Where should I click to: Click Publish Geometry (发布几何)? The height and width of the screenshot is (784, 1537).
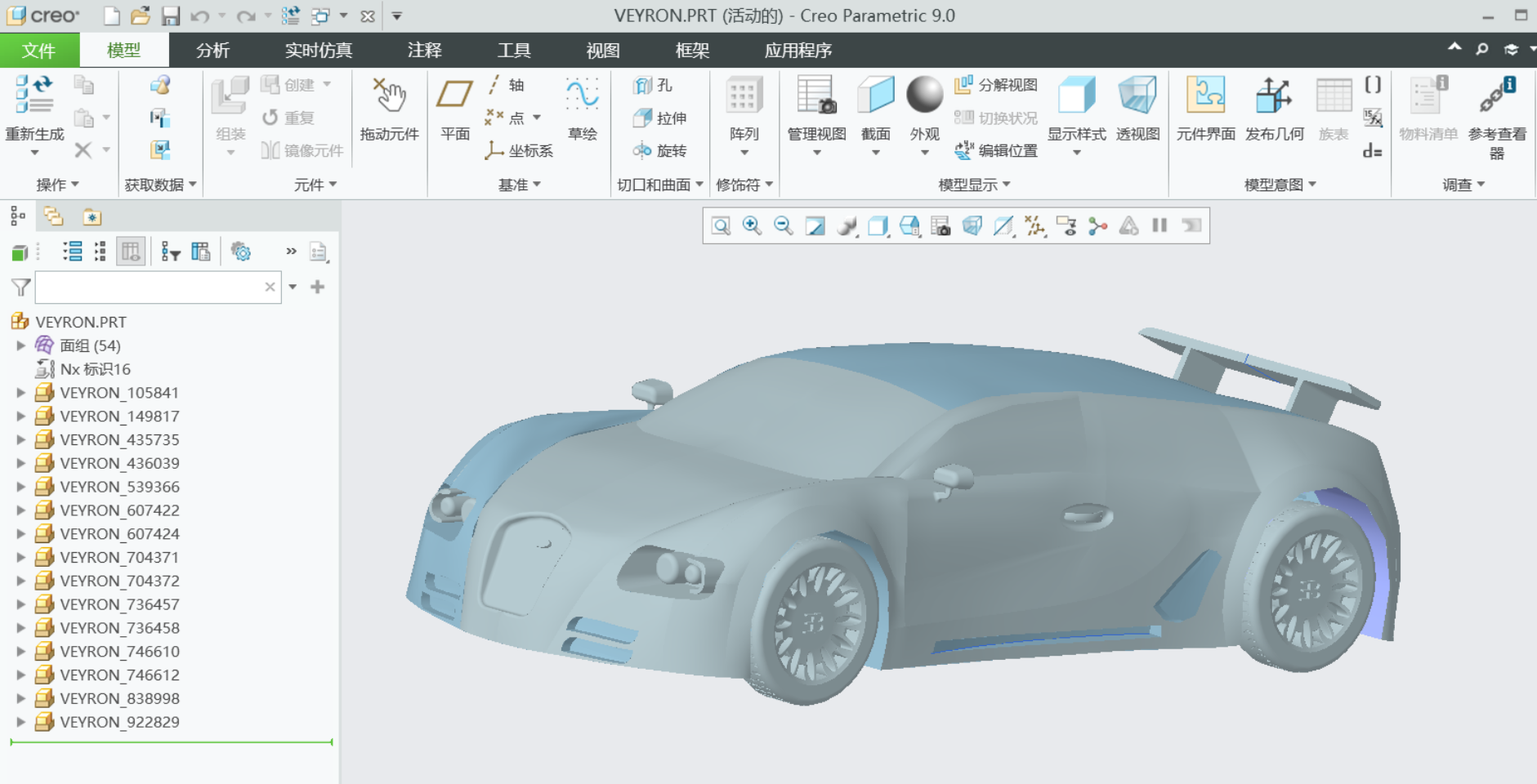pos(1274,109)
